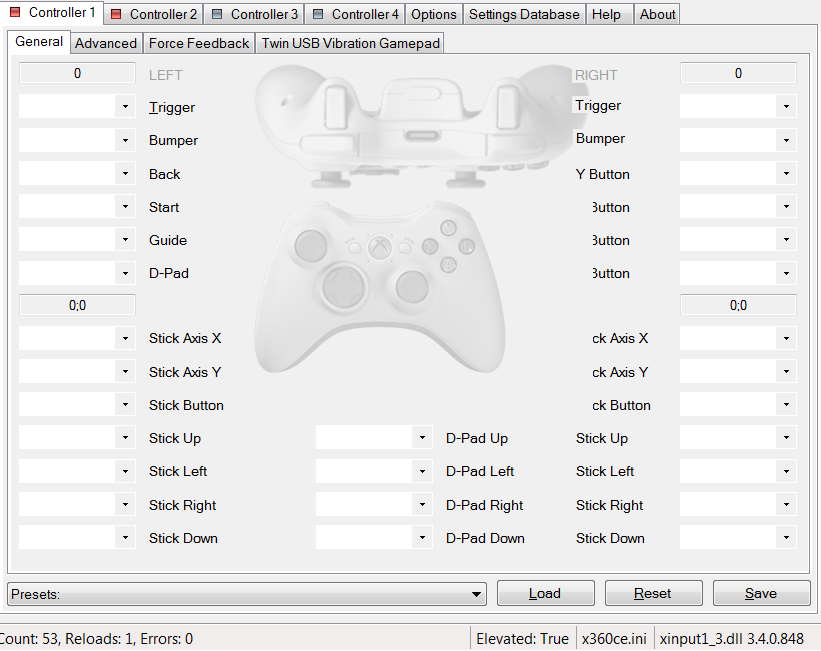This screenshot has height=651, width=821.
Task: Open the Options tab
Action: [x=434, y=14]
